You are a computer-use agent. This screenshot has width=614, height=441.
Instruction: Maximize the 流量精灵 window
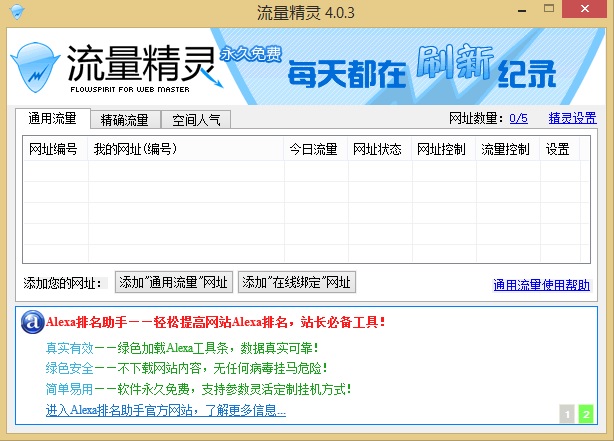pyautogui.click(x=549, y=9)
